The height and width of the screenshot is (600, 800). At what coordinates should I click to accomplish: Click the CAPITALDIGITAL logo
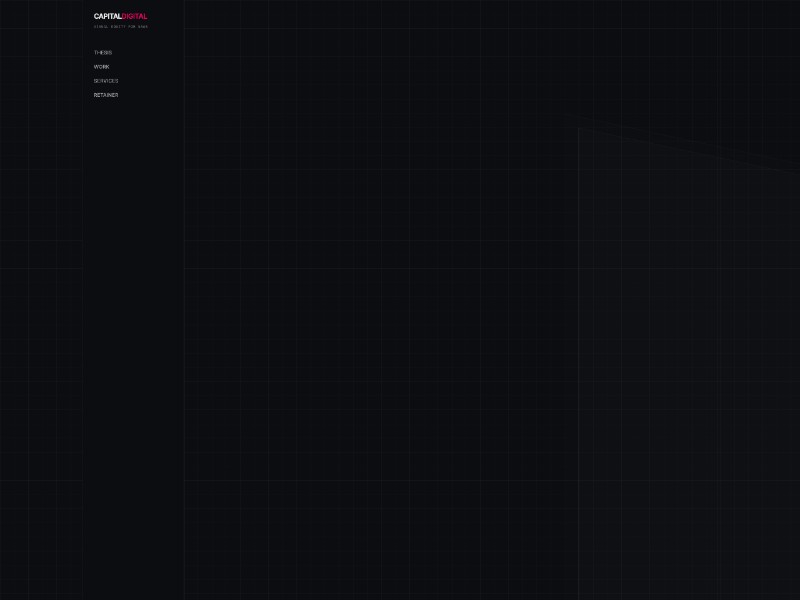point(120,16)
